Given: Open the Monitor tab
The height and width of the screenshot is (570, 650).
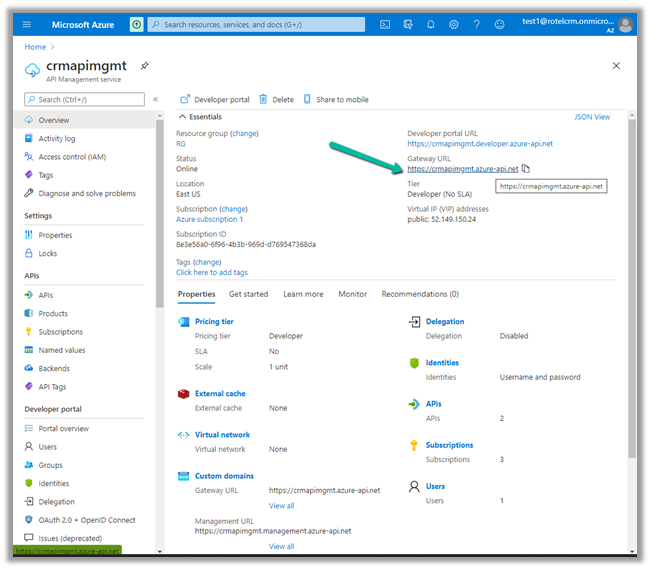Looking at the screenshot, I should (x=352, y=294).
